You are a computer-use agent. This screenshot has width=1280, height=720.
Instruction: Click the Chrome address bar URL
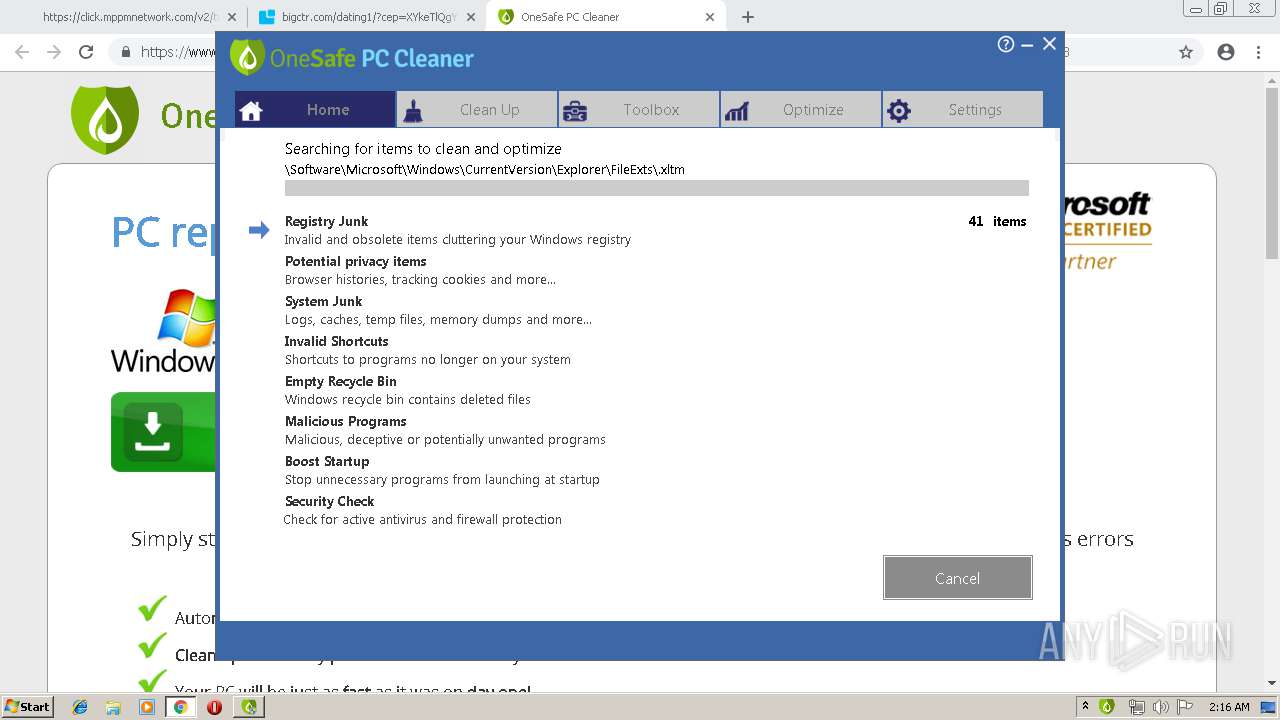click(x=178, y=52)
